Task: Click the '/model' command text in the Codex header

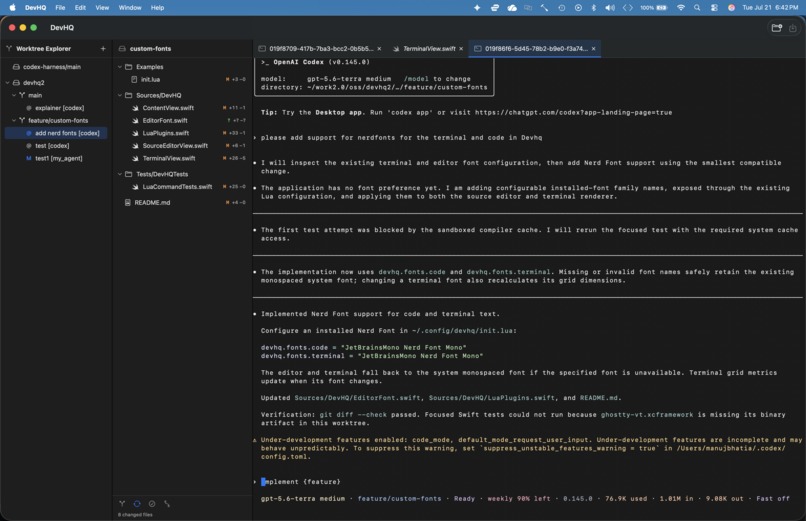Action: [416, 79]
